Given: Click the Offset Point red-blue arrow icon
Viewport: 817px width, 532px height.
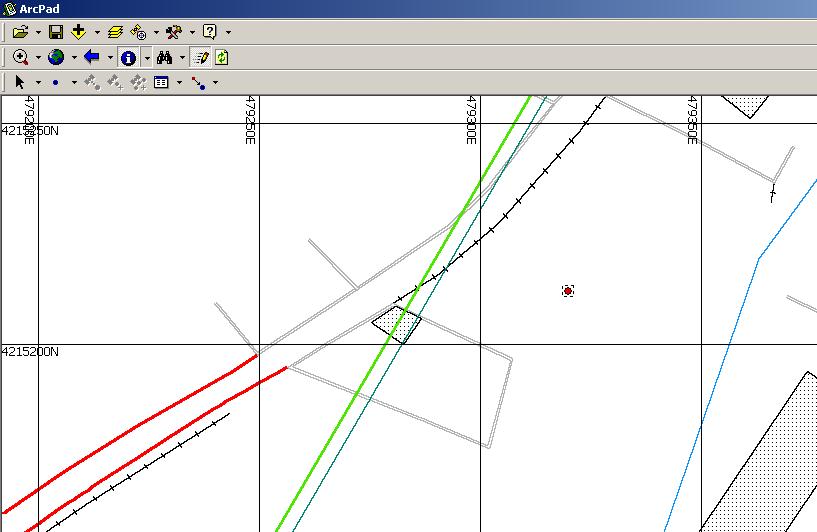Looking at the screenshot, I should [x=198, y=82].
